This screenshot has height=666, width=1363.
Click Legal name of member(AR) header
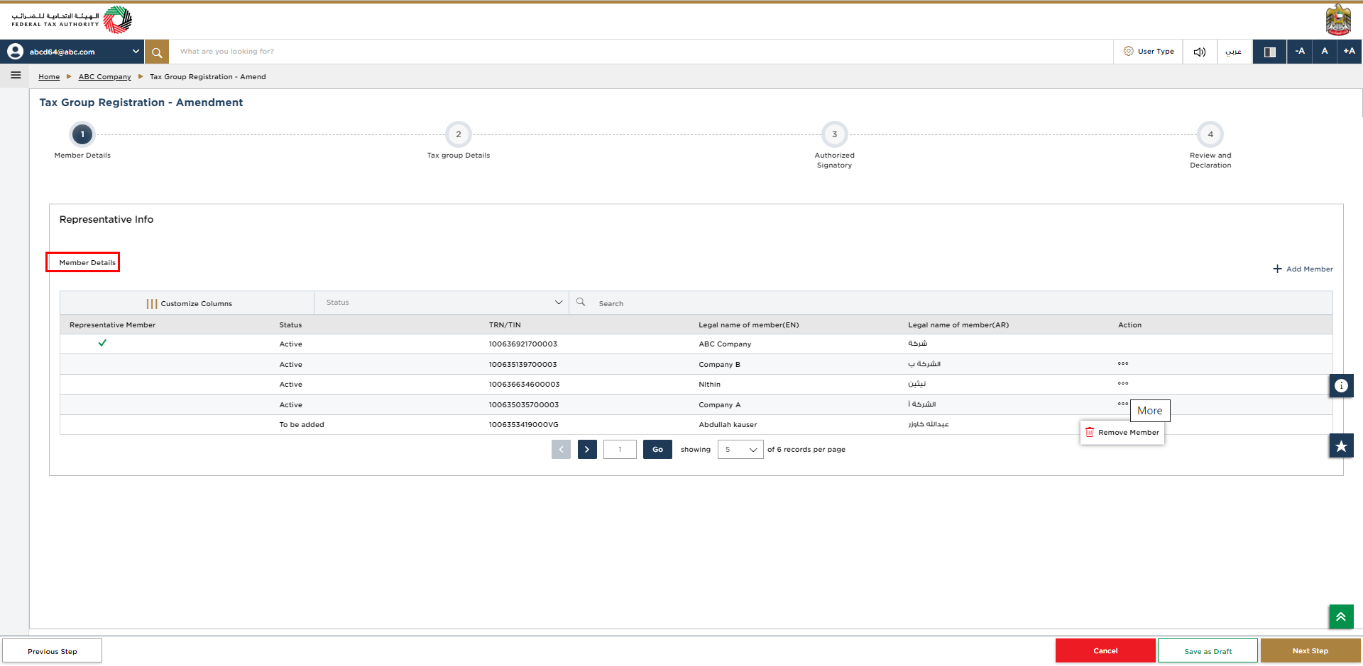click(x=958, y=325)
